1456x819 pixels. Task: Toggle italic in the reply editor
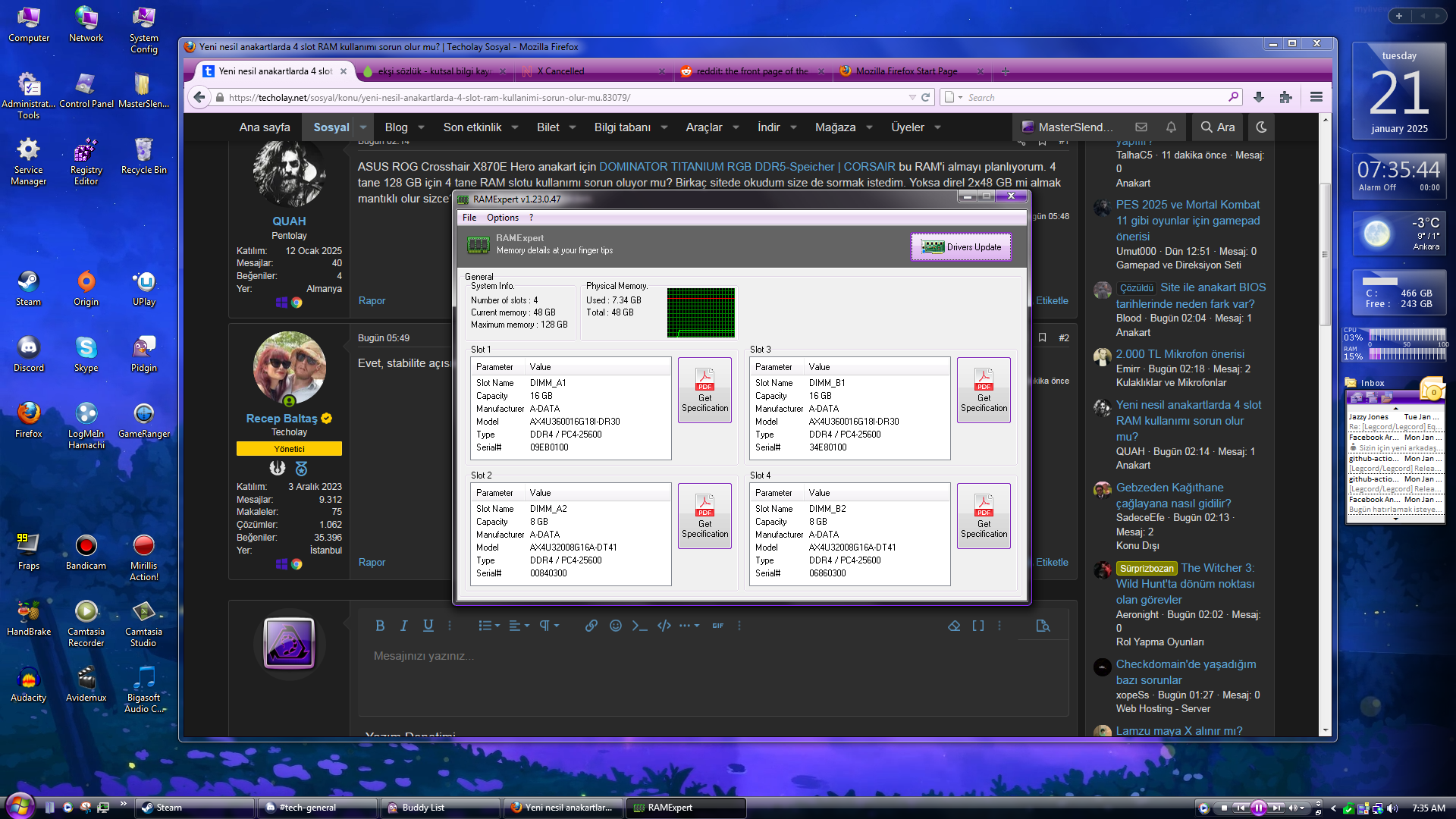pyautogui.click(x=404, y=626)
